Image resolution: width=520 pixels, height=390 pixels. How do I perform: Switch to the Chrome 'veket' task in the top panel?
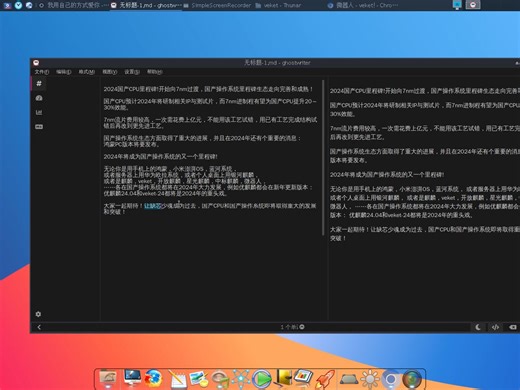pos(363,5)
